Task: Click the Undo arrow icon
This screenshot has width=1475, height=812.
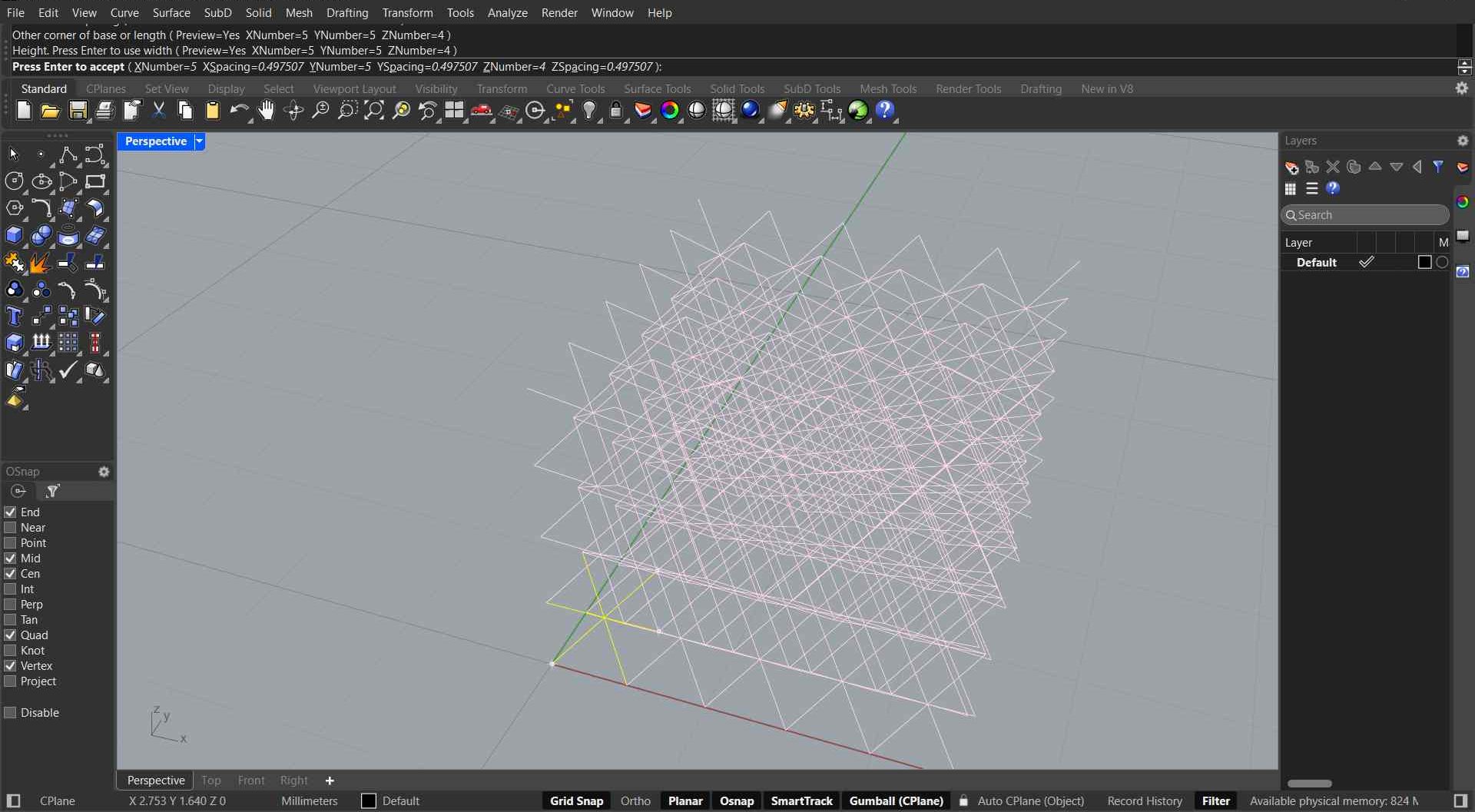Action: 238,111
